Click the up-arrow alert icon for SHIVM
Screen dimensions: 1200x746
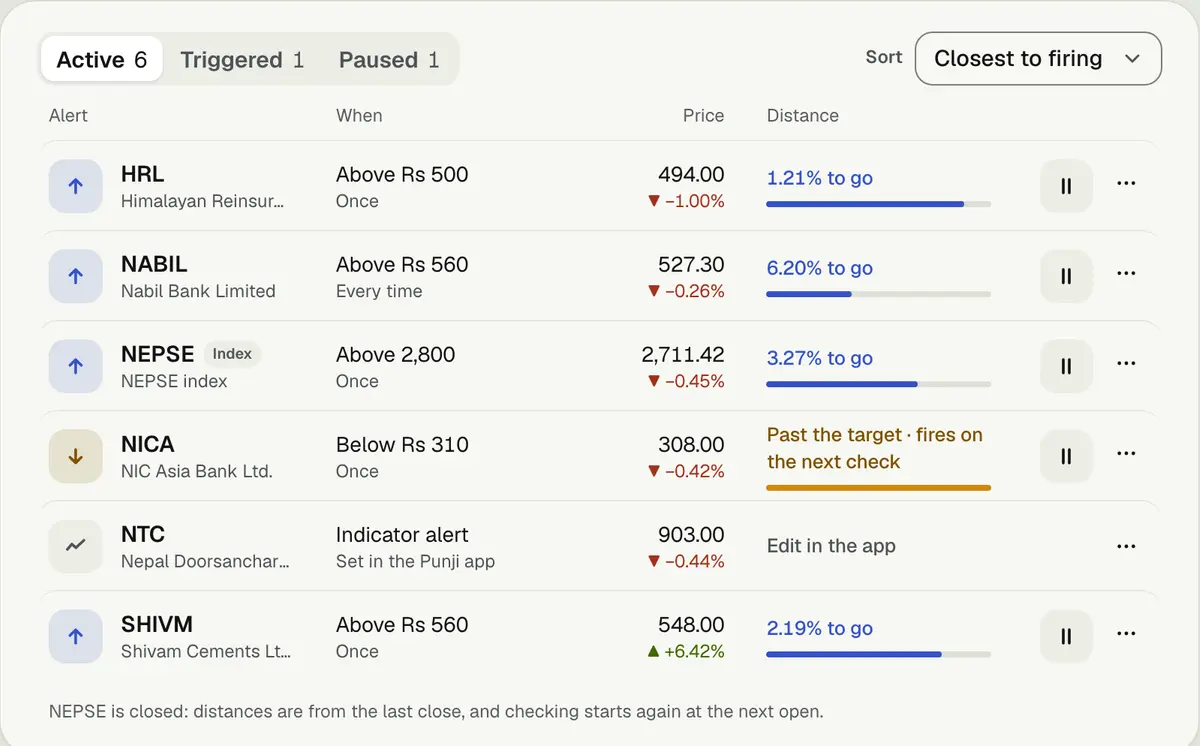coord(75,636)
